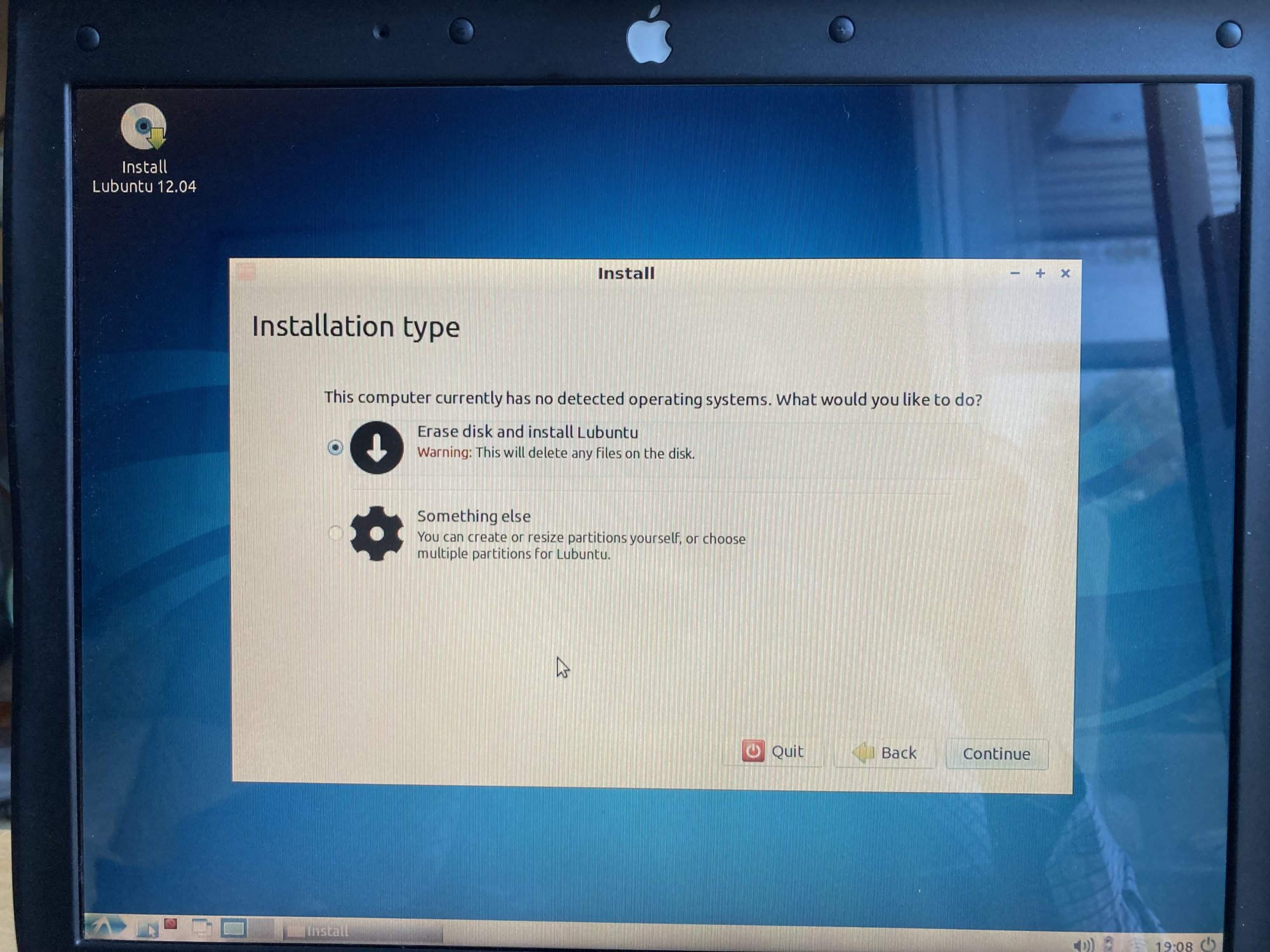Viewport: 1270px width, 952px height.
Task: Click the Quit button
Action: [773, 751]
